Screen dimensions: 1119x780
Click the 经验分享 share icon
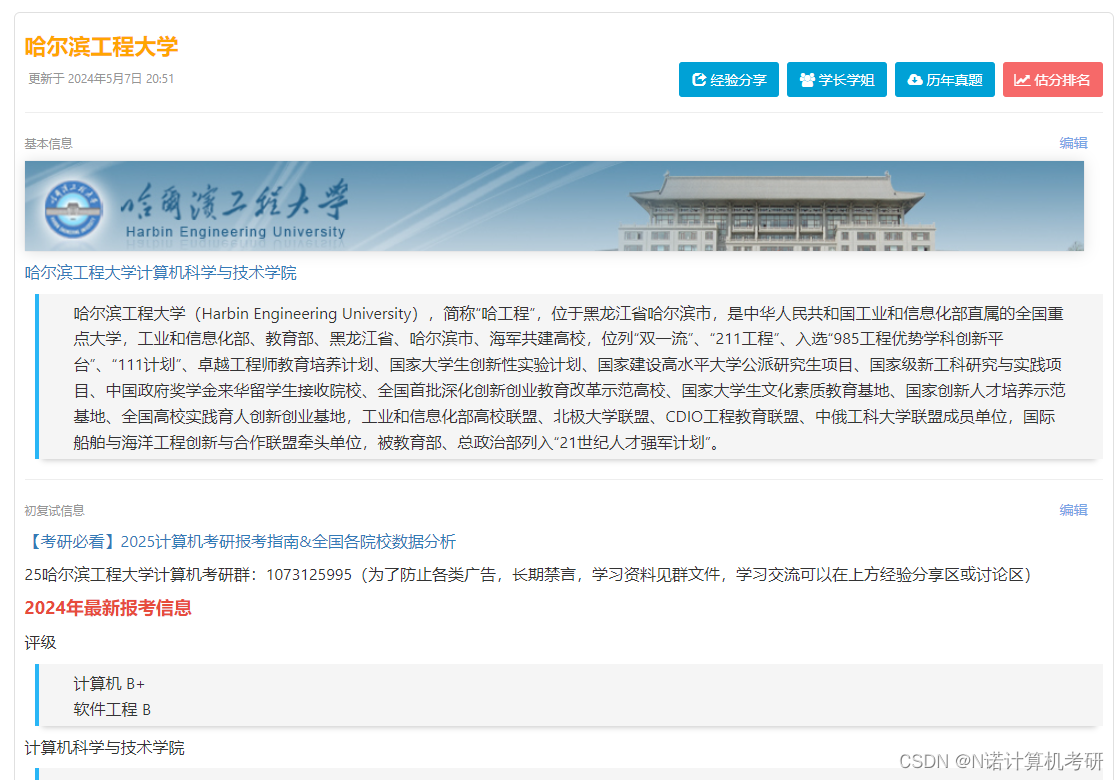pos(699,80)
